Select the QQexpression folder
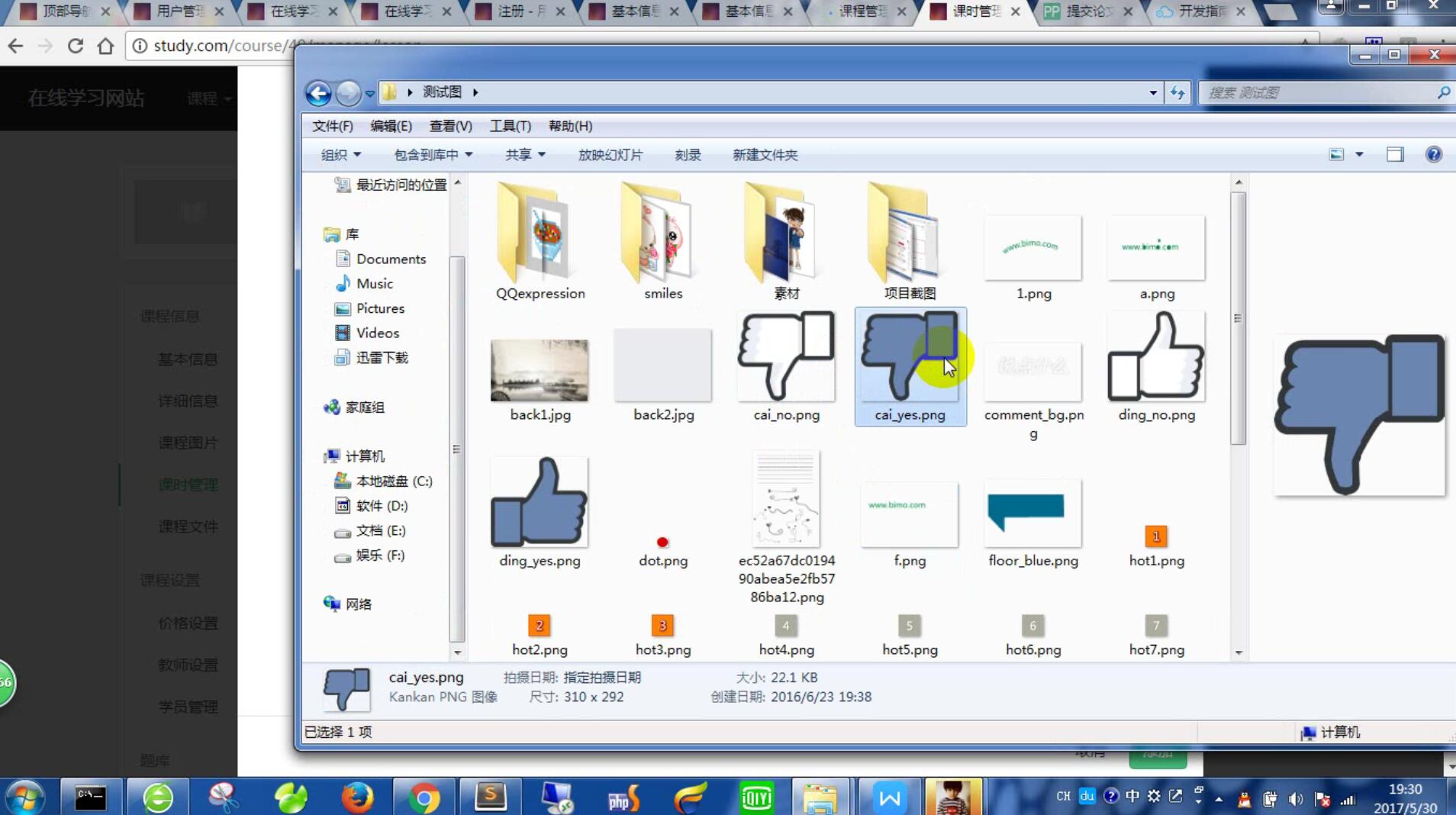 pos(540,241)
